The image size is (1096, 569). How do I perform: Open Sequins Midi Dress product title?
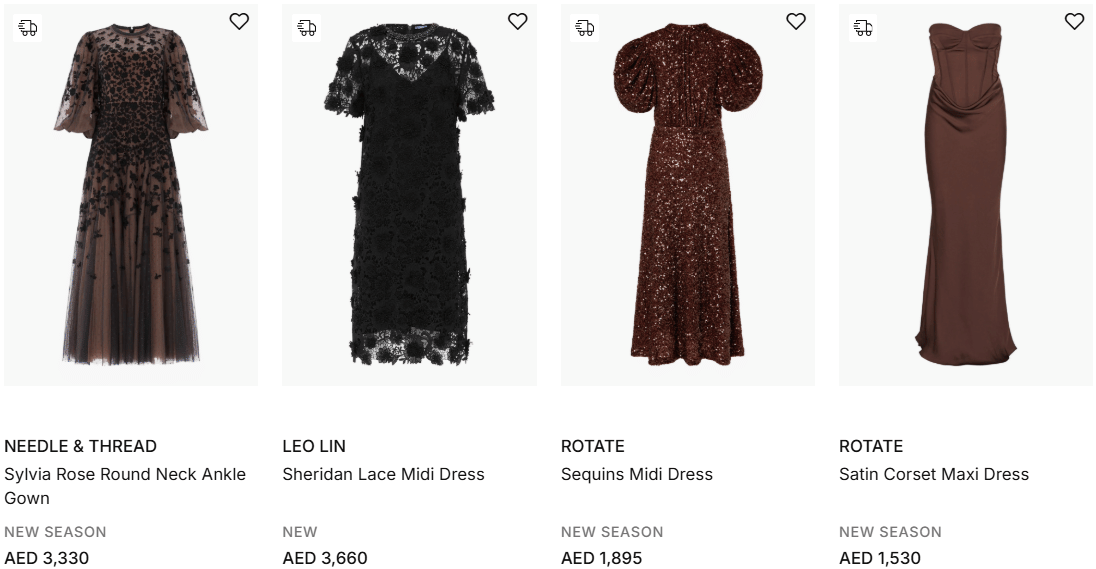pos(636,474)
